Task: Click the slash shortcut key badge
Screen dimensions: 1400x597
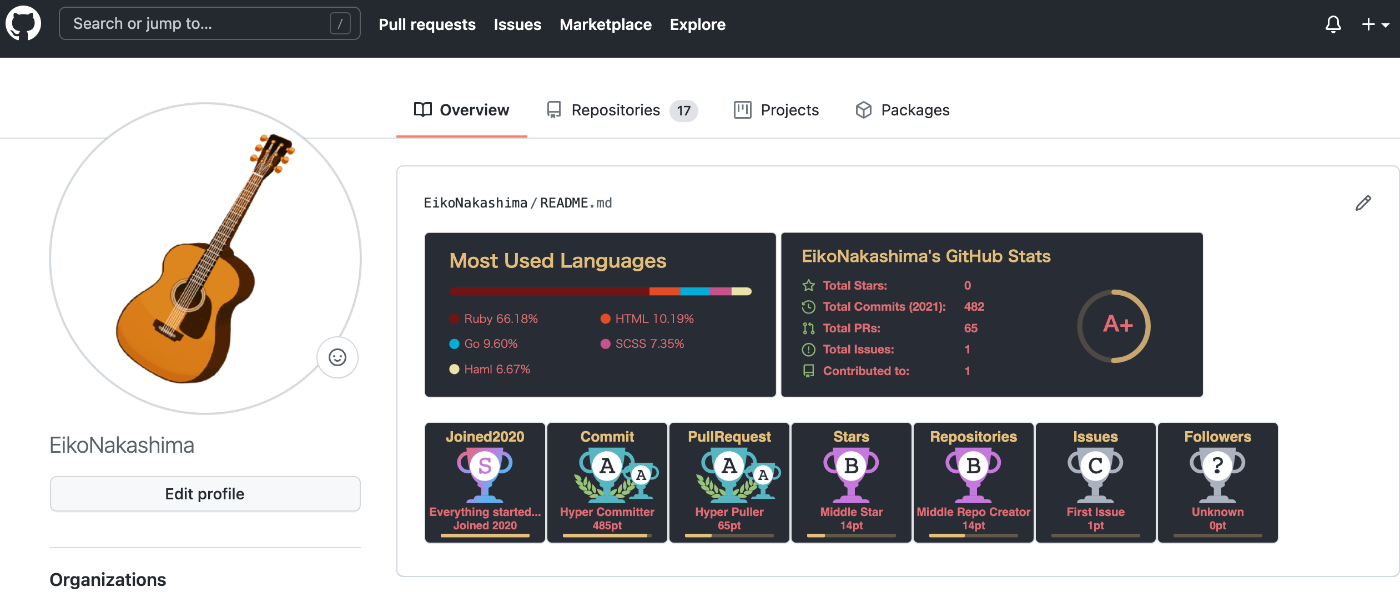Action: [x=341, y=24]
